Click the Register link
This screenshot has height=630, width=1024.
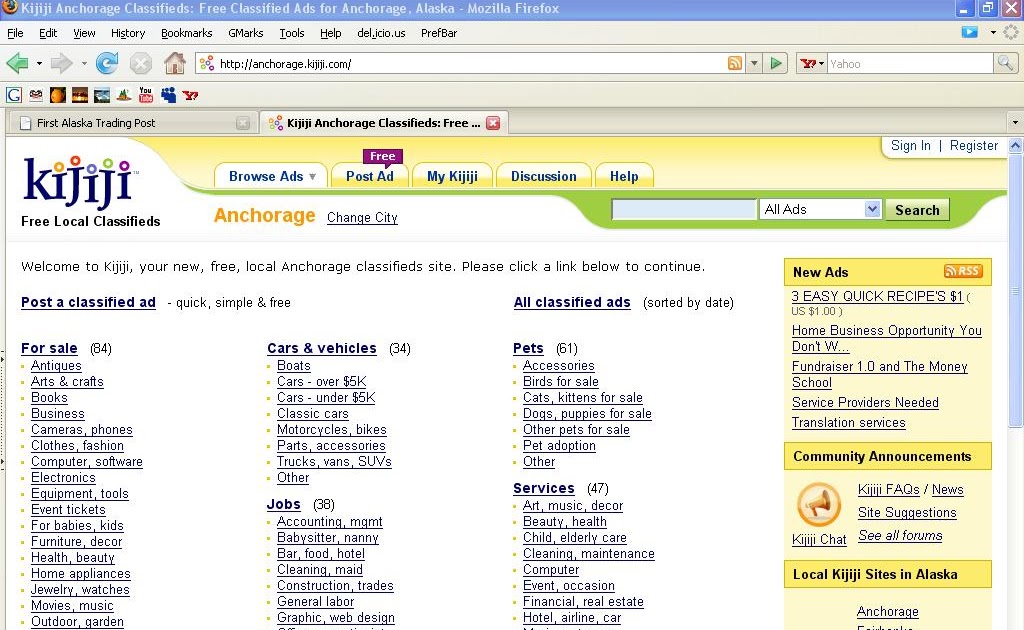(x=974, y=145)
